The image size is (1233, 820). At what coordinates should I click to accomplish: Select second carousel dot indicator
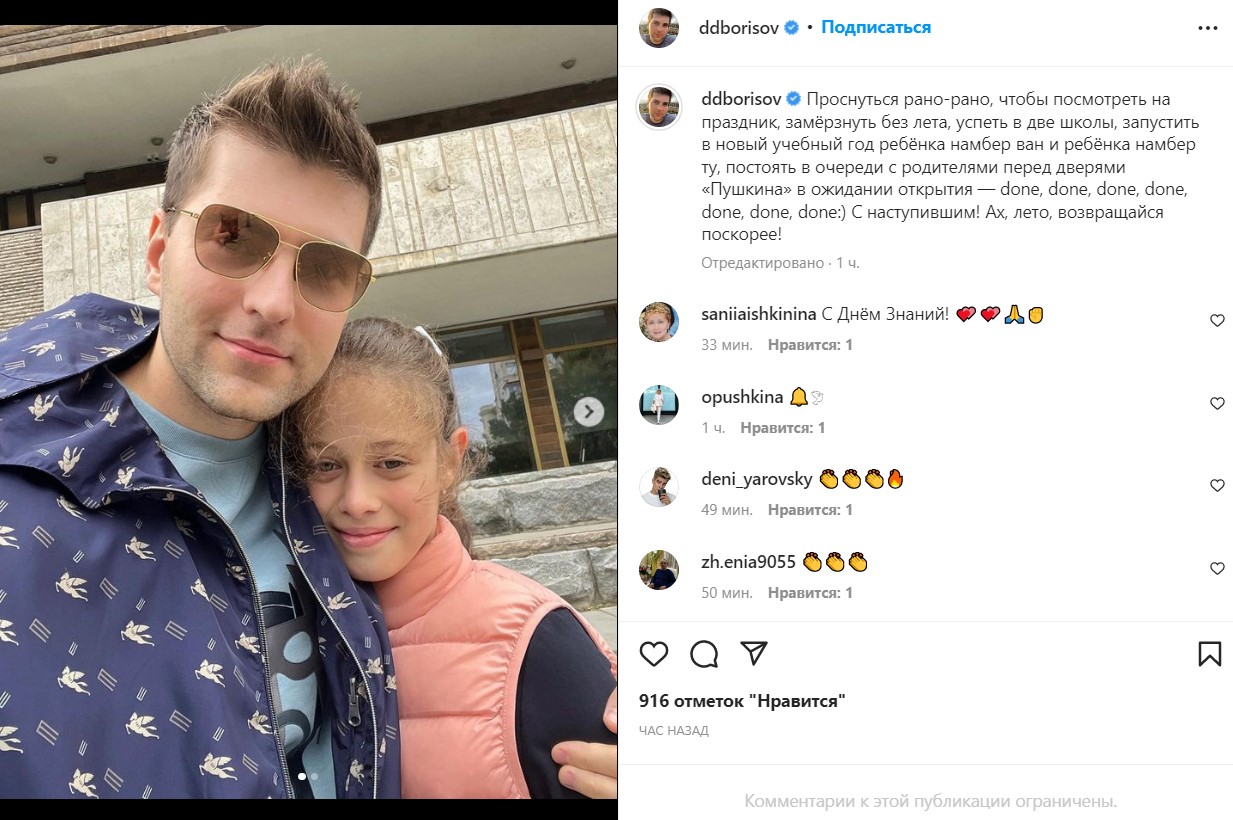point(314,776)
